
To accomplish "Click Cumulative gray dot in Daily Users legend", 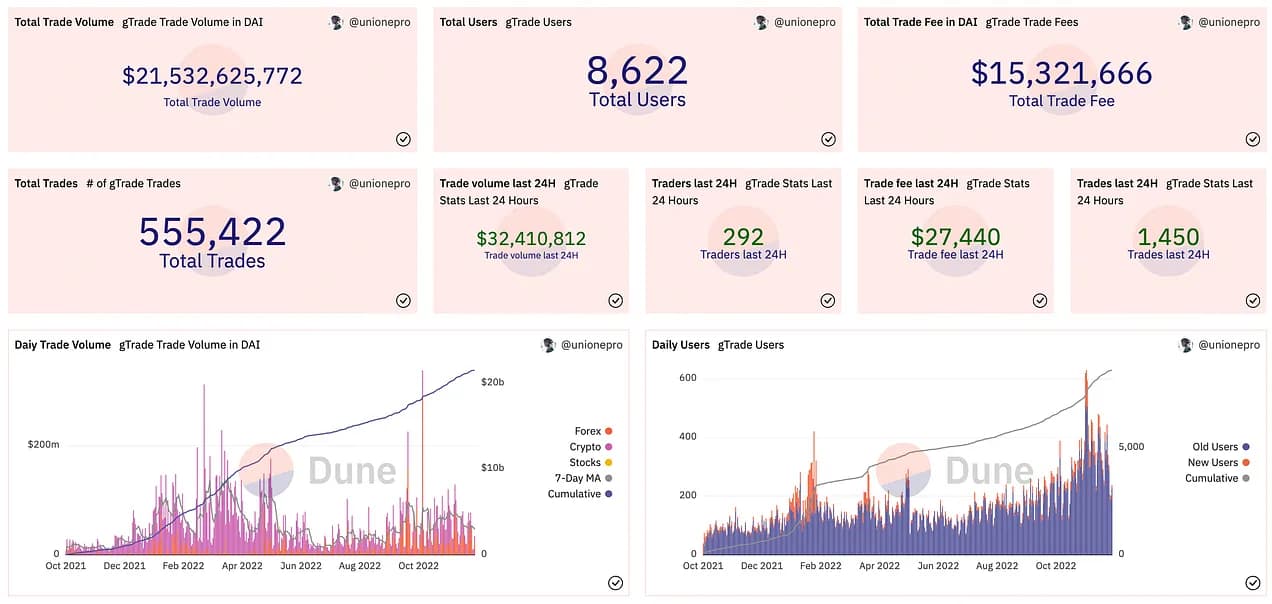I will (1245, 479).
